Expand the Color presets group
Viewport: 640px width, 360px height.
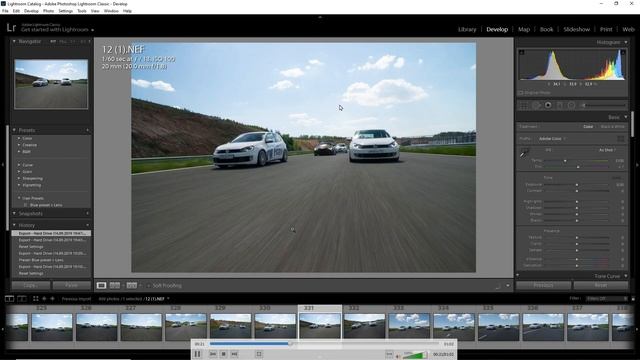point(19,138)
